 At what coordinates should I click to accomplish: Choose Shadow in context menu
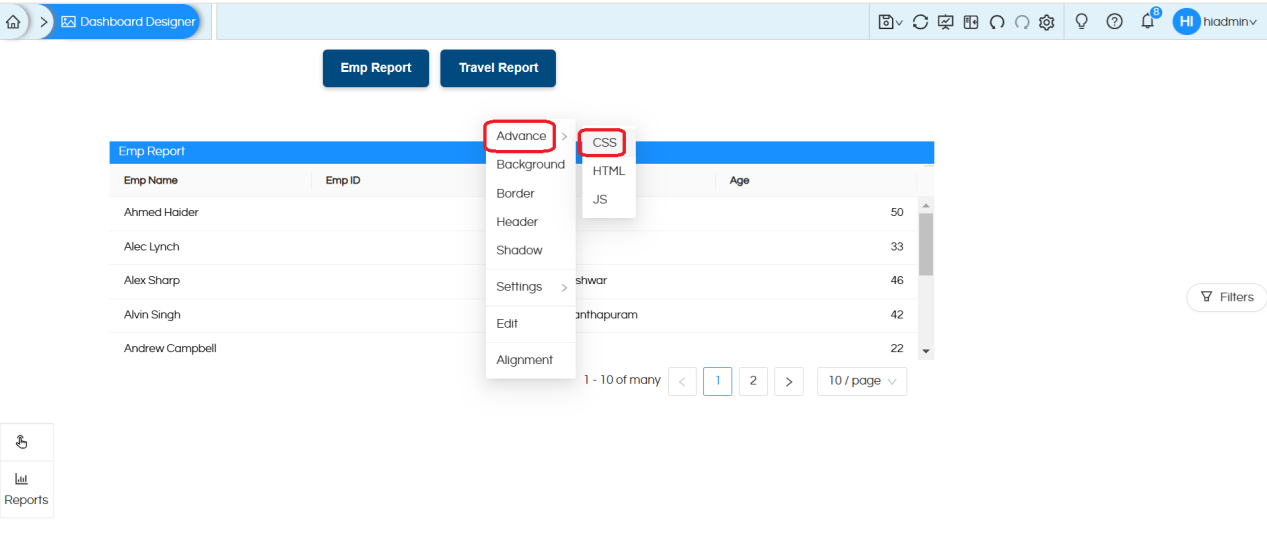coord(530,250)
